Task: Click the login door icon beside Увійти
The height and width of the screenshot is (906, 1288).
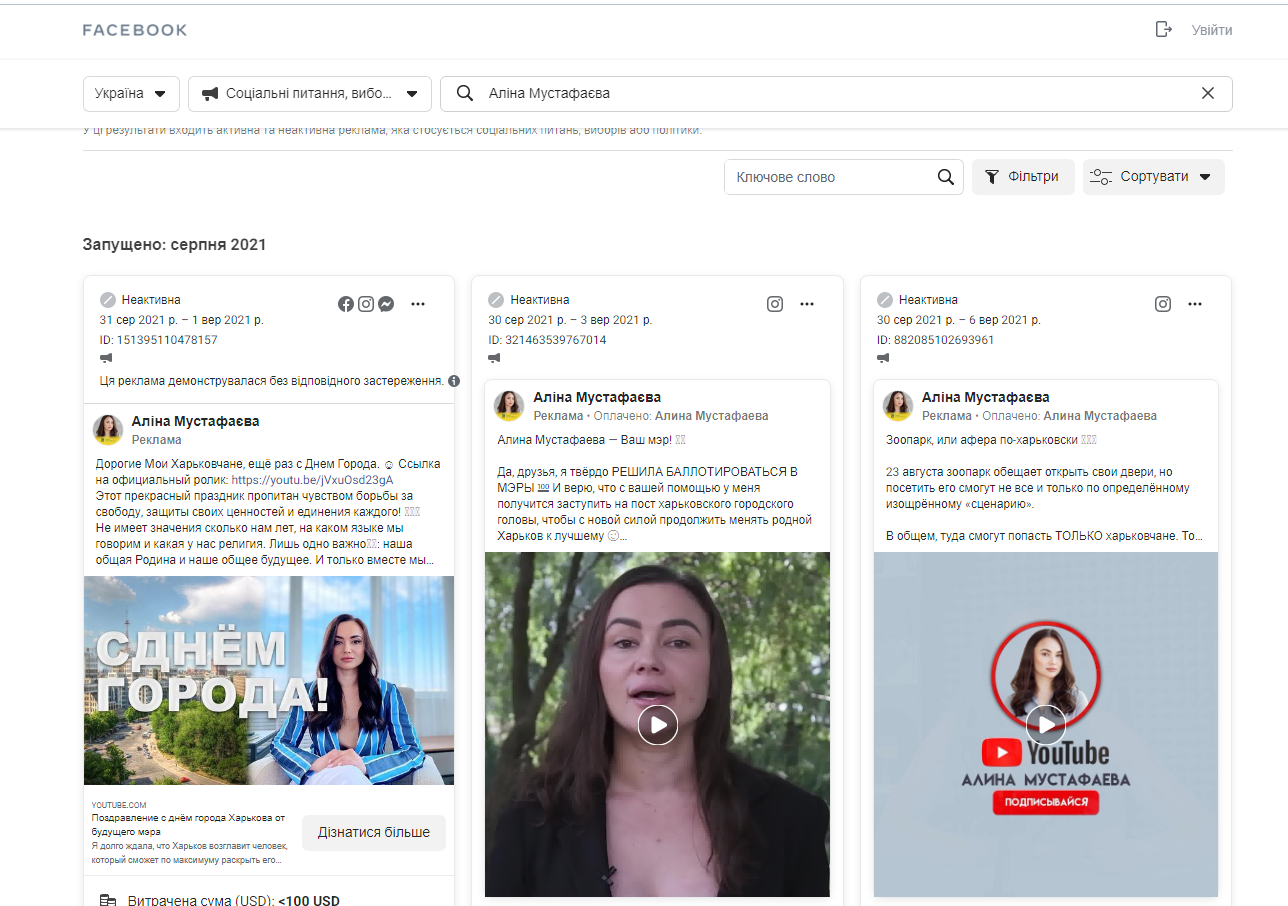Action: (x=1163, y=30)
